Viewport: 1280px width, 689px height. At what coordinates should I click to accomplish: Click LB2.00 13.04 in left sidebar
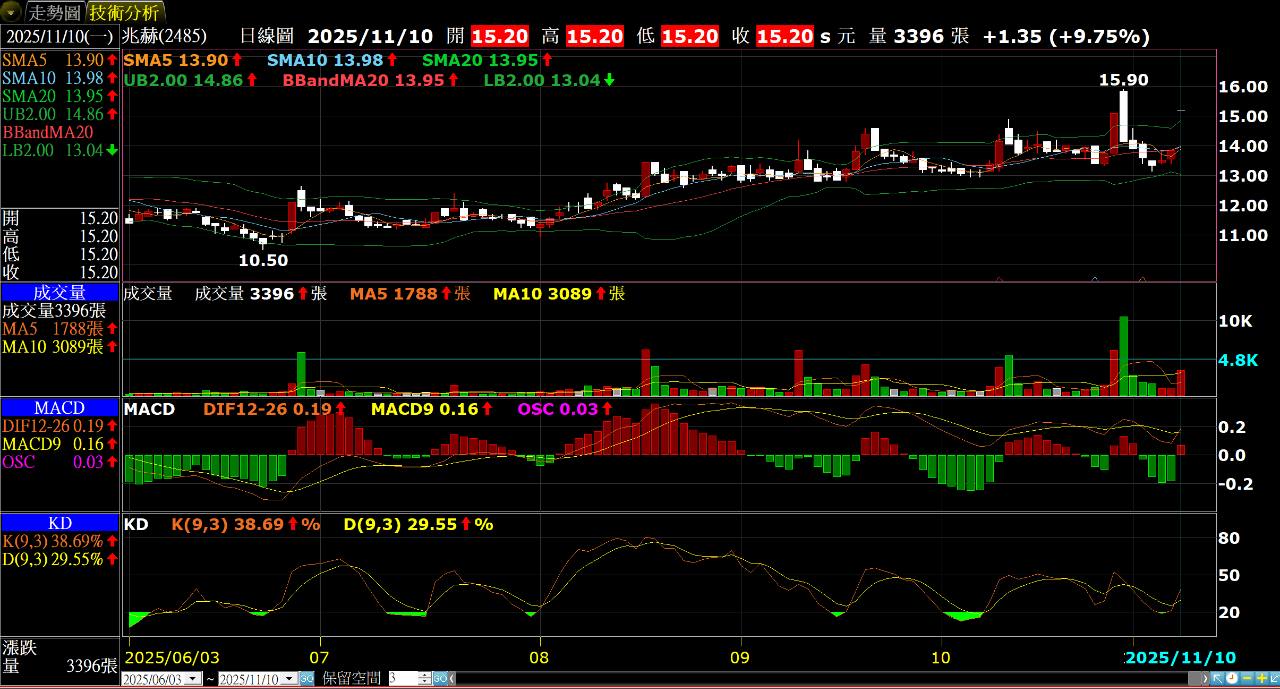(60, 150)
